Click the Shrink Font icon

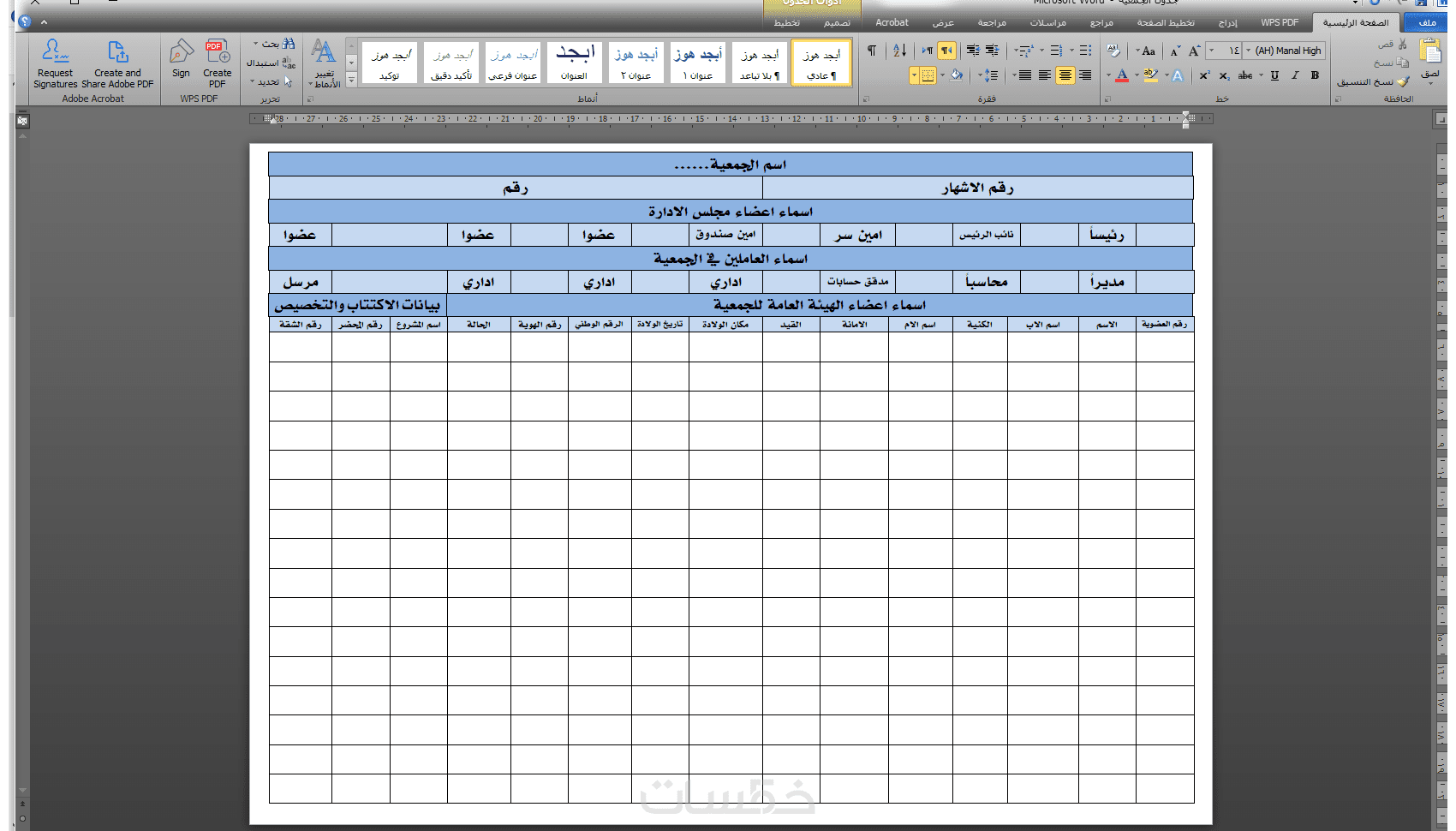[x=1175, y=51]
